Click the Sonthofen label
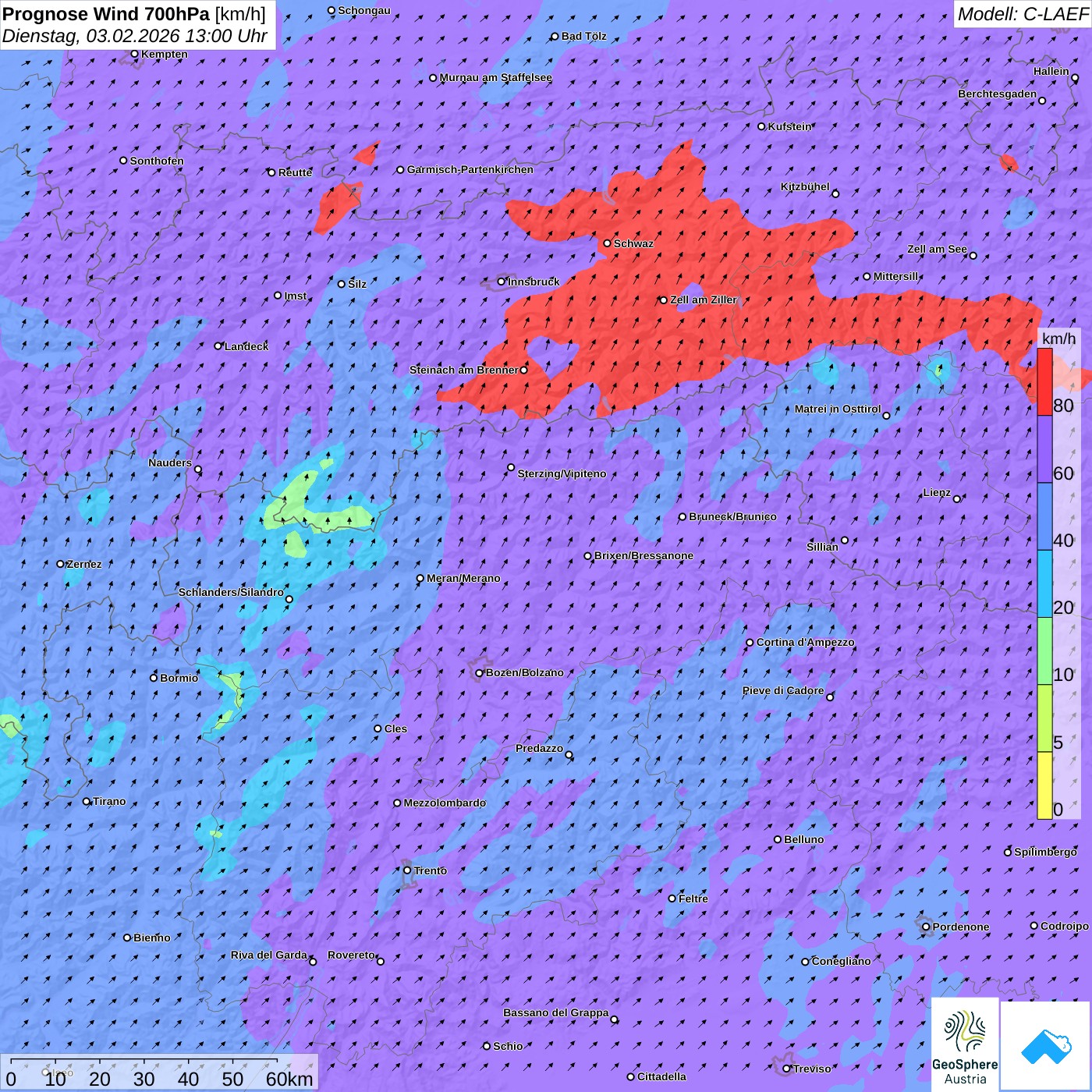Screen dimensions: 1092x1092 [x=157, y=161]
